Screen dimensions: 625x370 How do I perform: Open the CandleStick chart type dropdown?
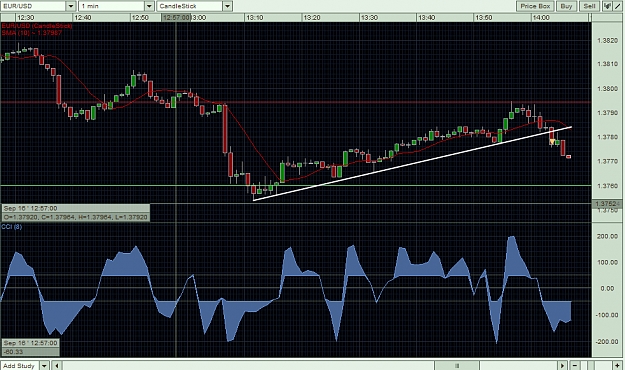pos(227,6)
